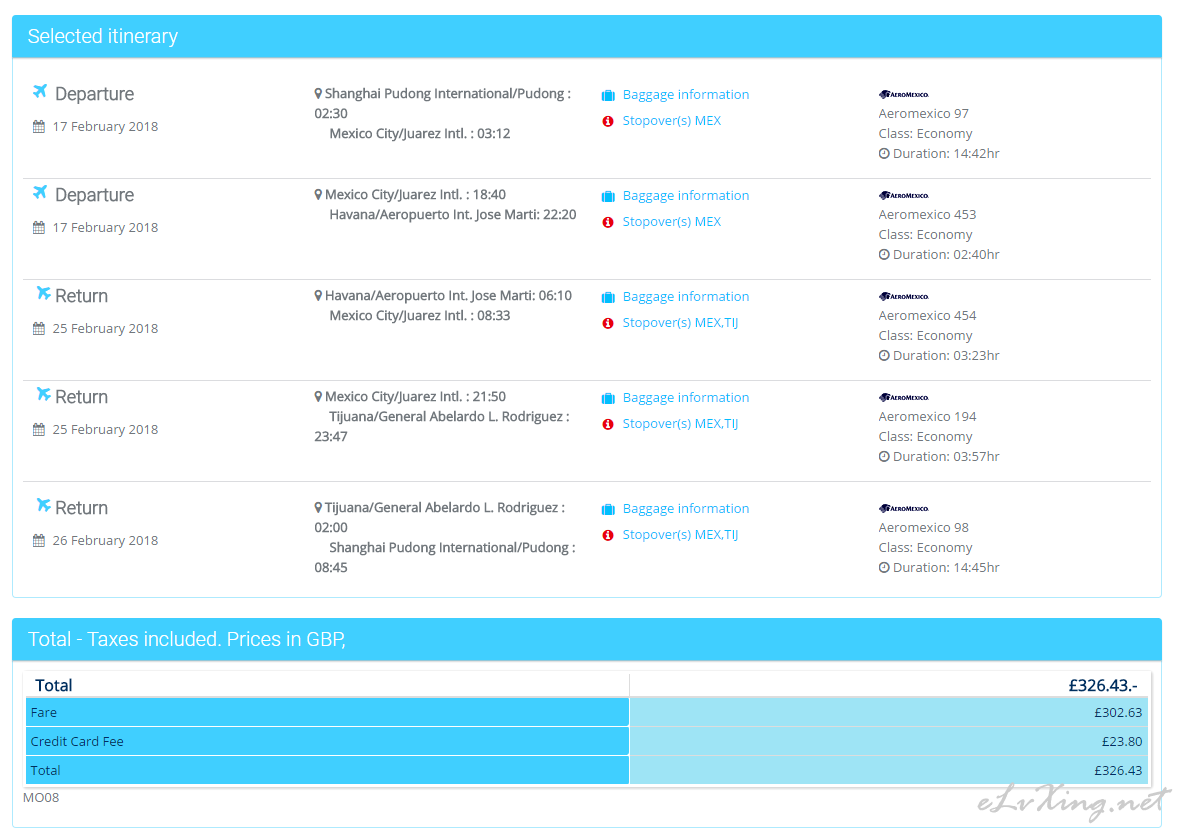
Task: Click plane icon of Havana Return segment
Action: (44, 293)
